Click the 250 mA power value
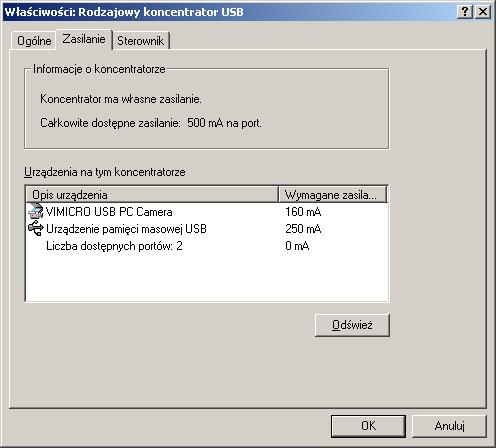 coord(303,229)
